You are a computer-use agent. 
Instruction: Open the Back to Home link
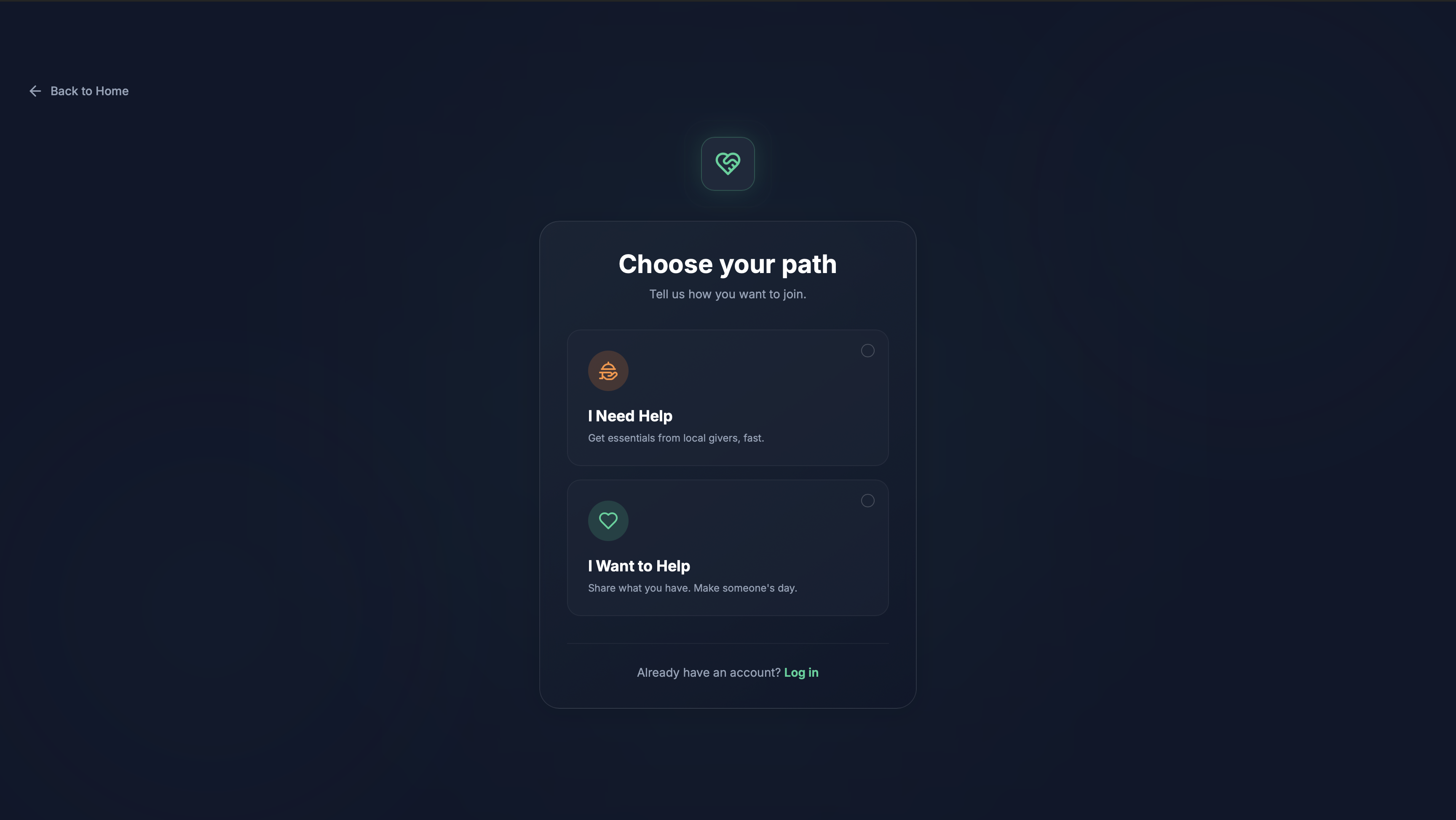coord(78,91)
